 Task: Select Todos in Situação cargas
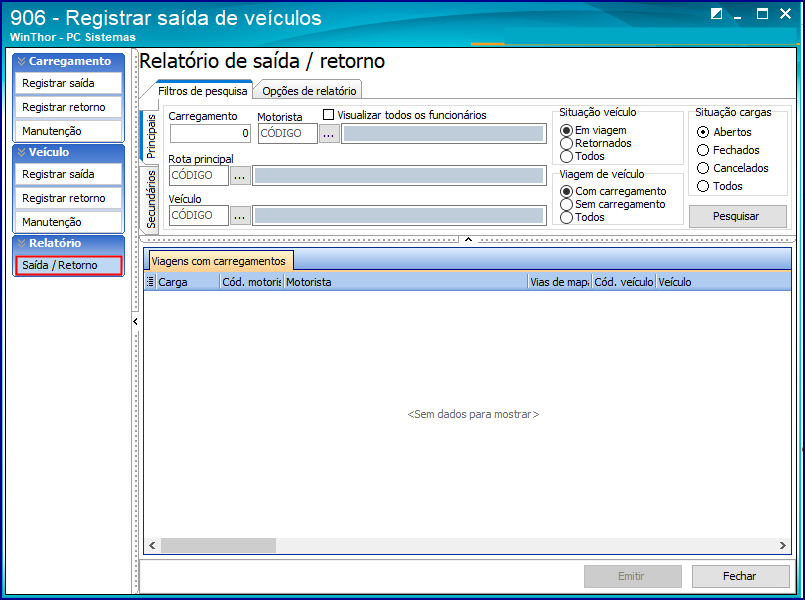(703, 186)
